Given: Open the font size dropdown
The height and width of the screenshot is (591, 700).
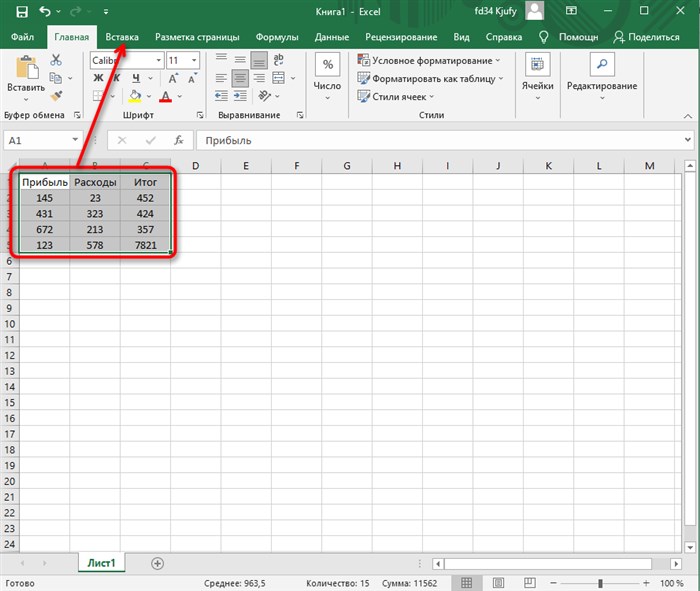Looking at the screenshot, I should pos(183,60).
